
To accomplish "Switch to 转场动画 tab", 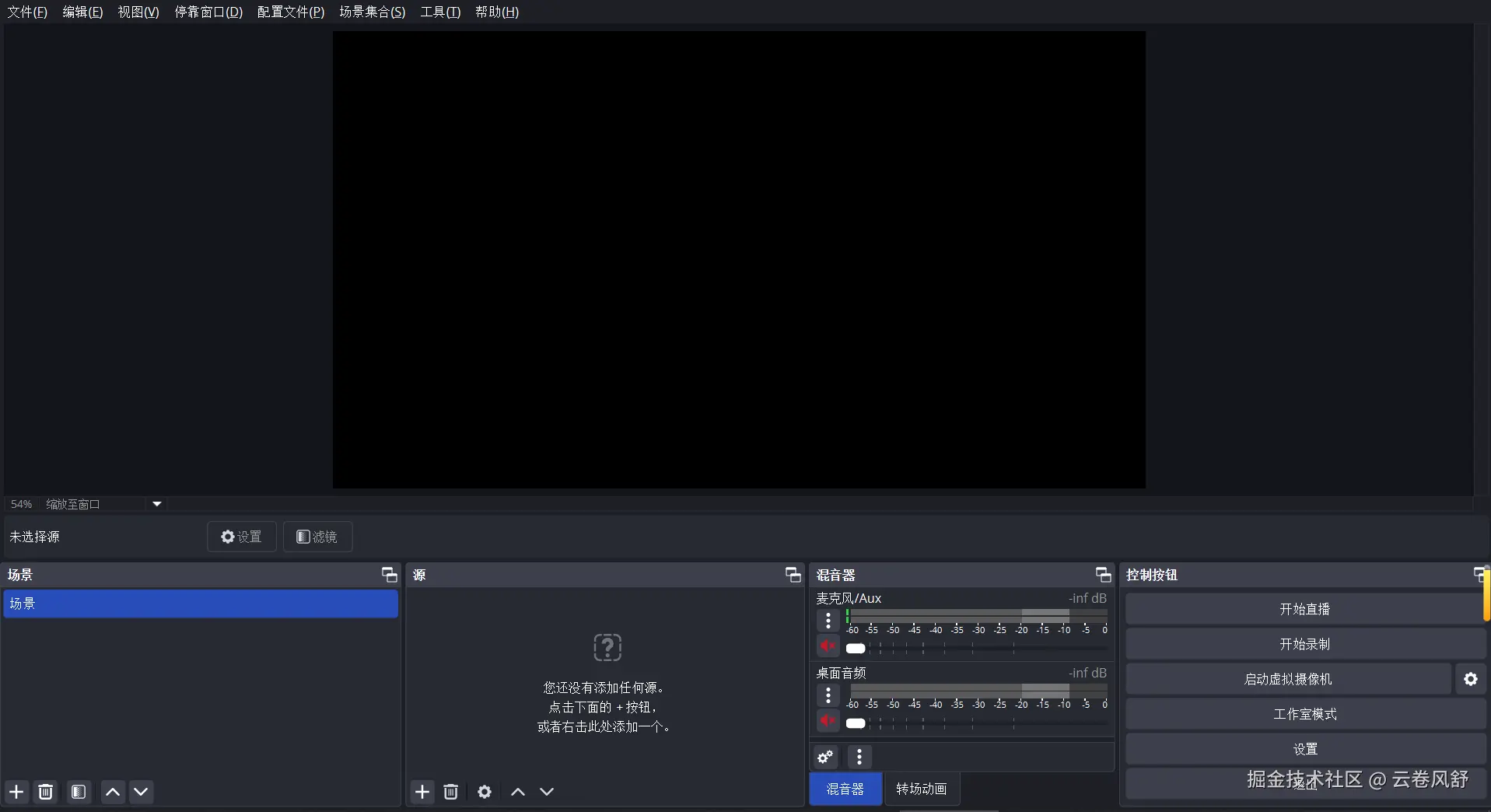I will point(922,789).
